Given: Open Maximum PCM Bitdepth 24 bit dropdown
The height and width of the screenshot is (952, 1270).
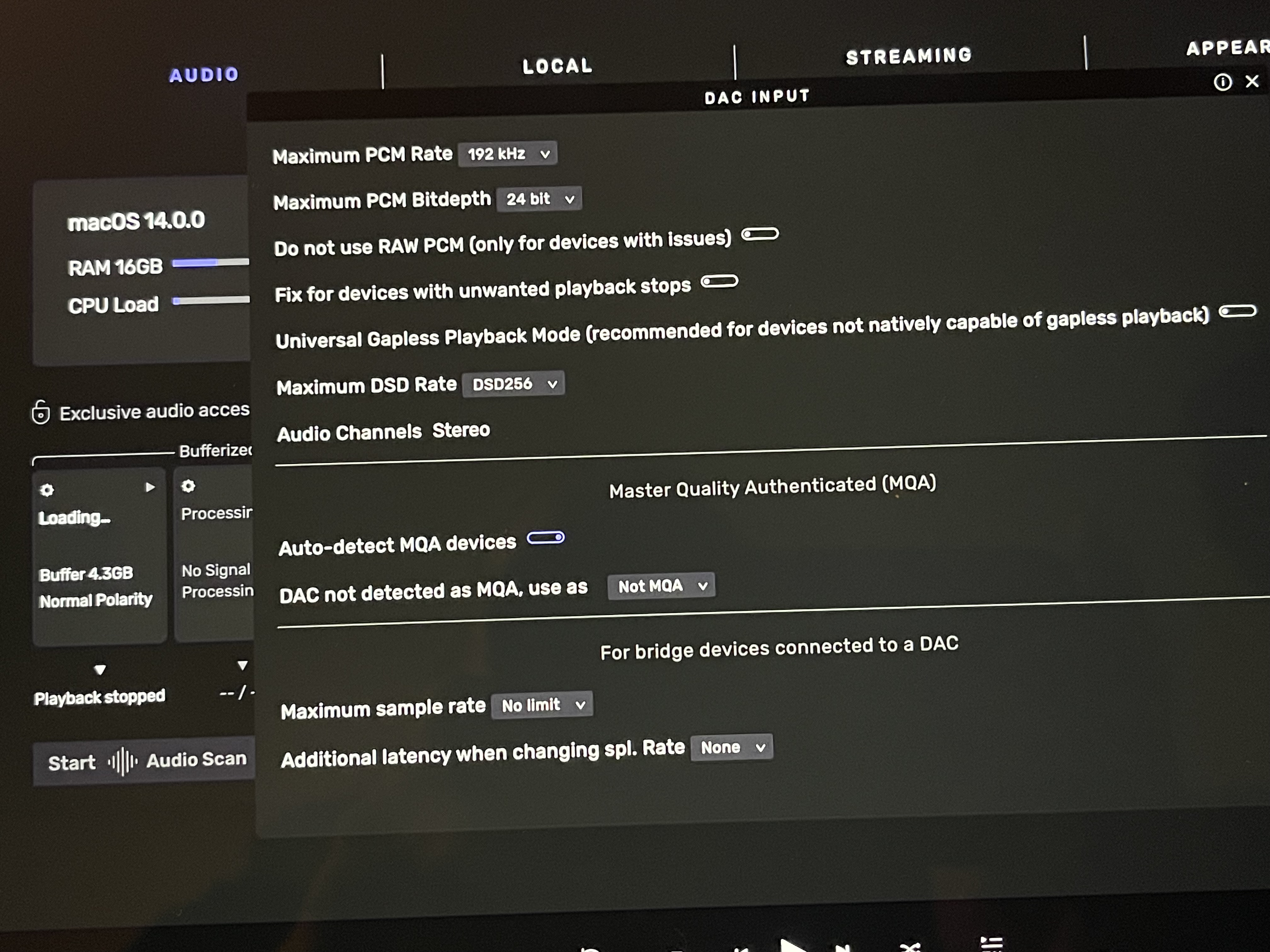Looking at the screenshot, I should click(539, 199).
